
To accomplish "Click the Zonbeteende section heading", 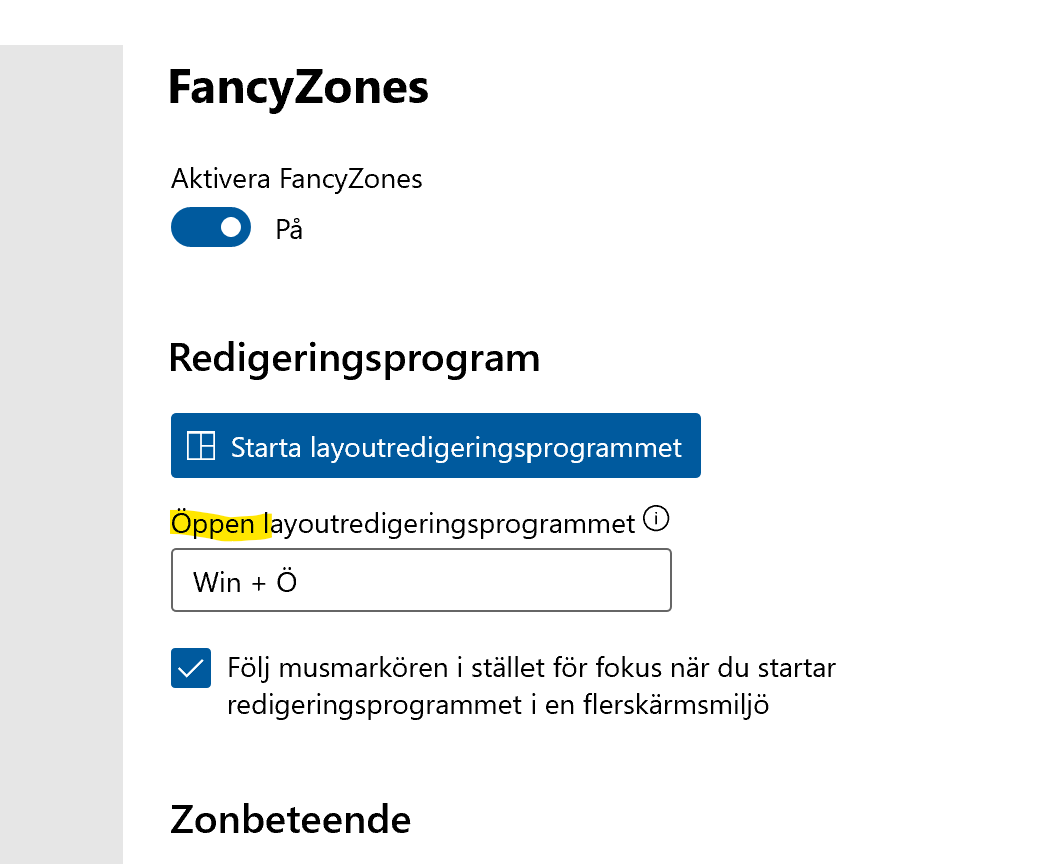I will (289, 819).
